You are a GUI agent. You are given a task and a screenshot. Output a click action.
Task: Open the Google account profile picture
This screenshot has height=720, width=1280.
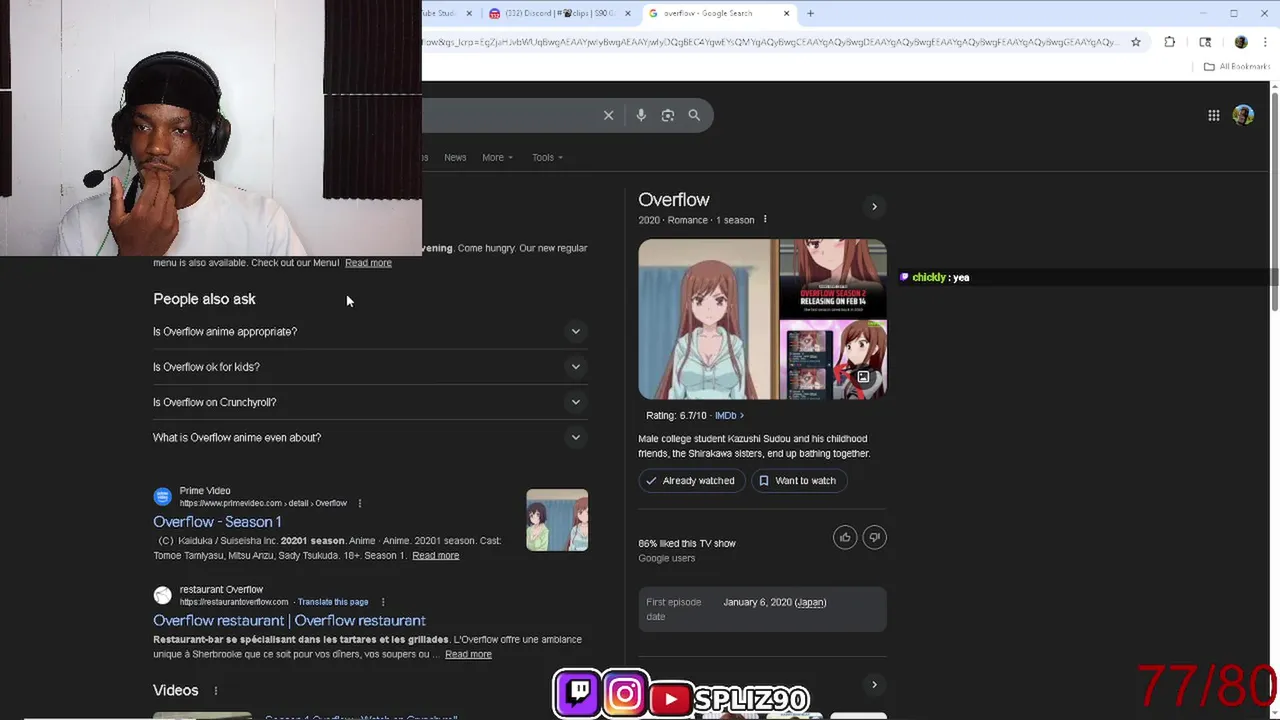coord(1243,115)
